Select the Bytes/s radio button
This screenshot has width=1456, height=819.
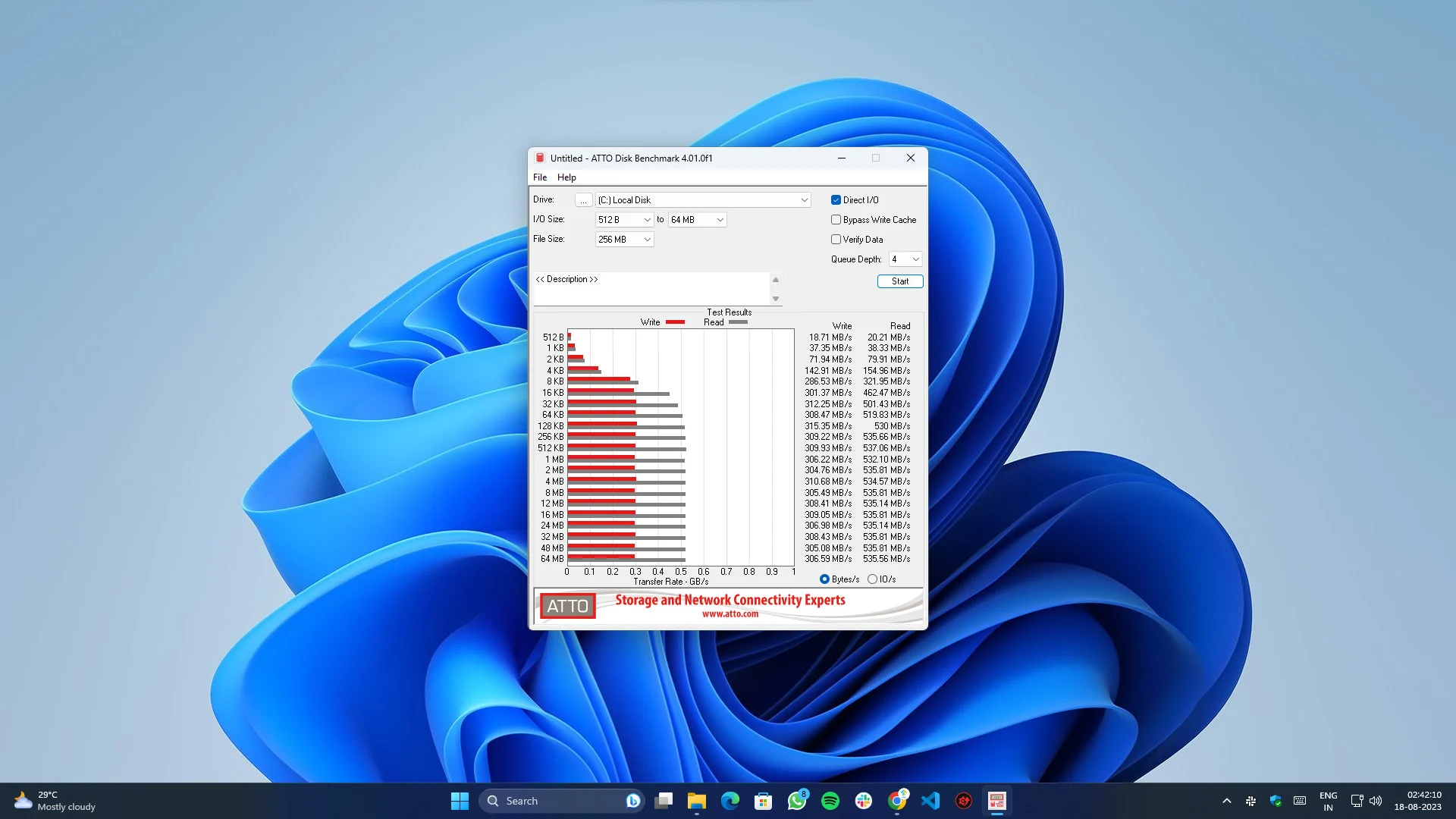pos(824,579)
